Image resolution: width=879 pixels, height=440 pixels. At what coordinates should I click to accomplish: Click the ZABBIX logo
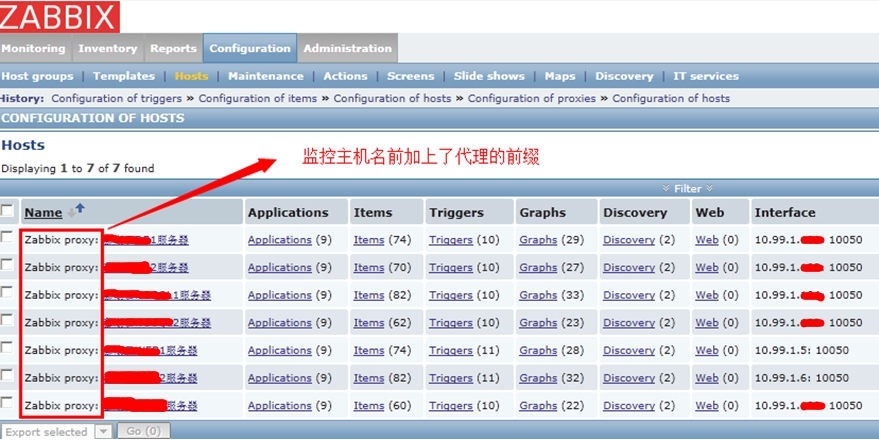59,16
